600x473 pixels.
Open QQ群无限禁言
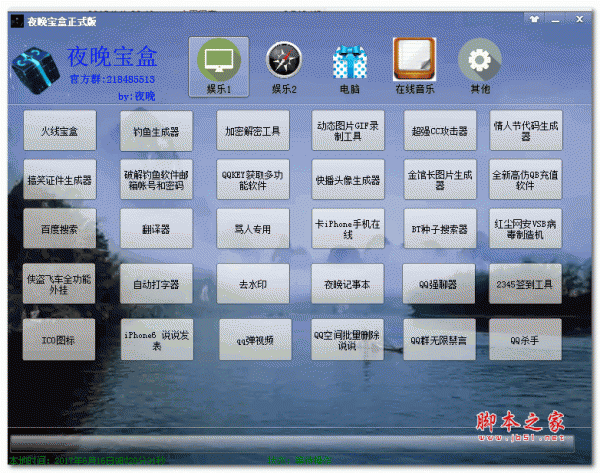[x=439, y=340]
